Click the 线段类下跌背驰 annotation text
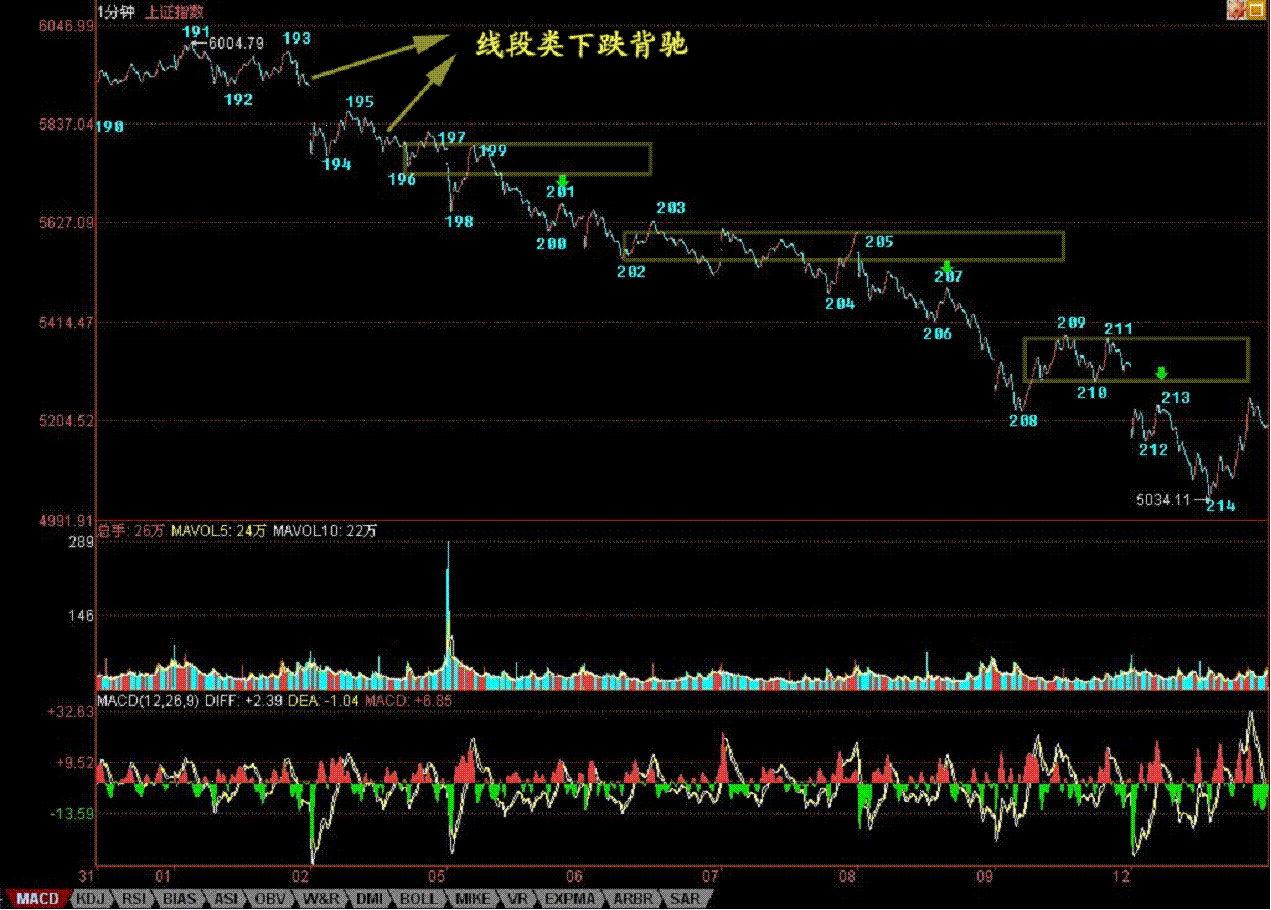This screenshot has width=1271, height=910. (581, 46)
